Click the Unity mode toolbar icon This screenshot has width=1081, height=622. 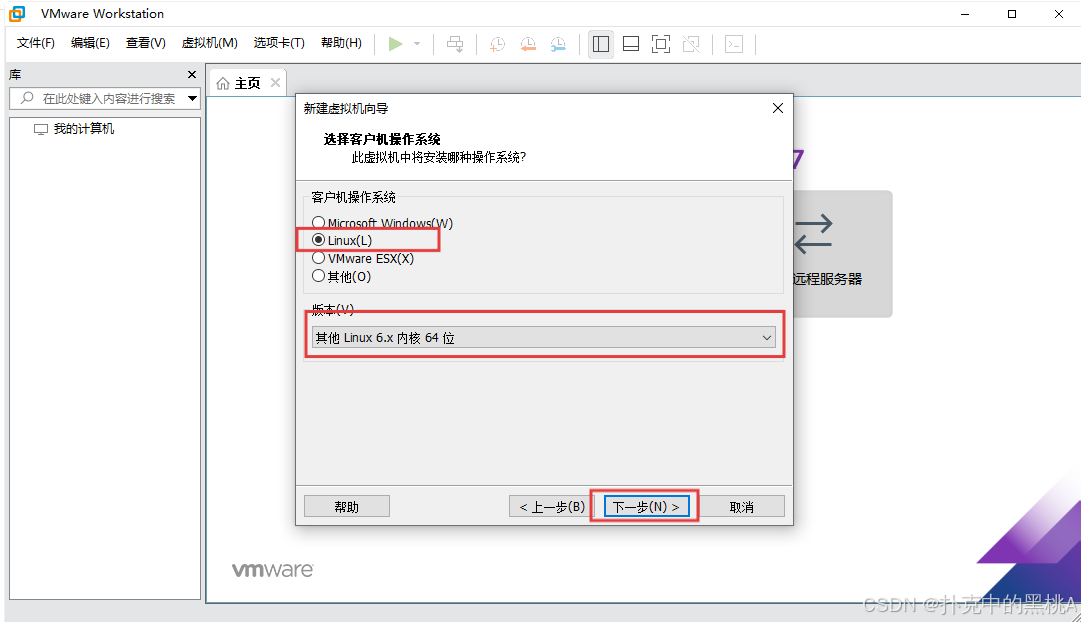pyautogui.click(x=691, y=44)
